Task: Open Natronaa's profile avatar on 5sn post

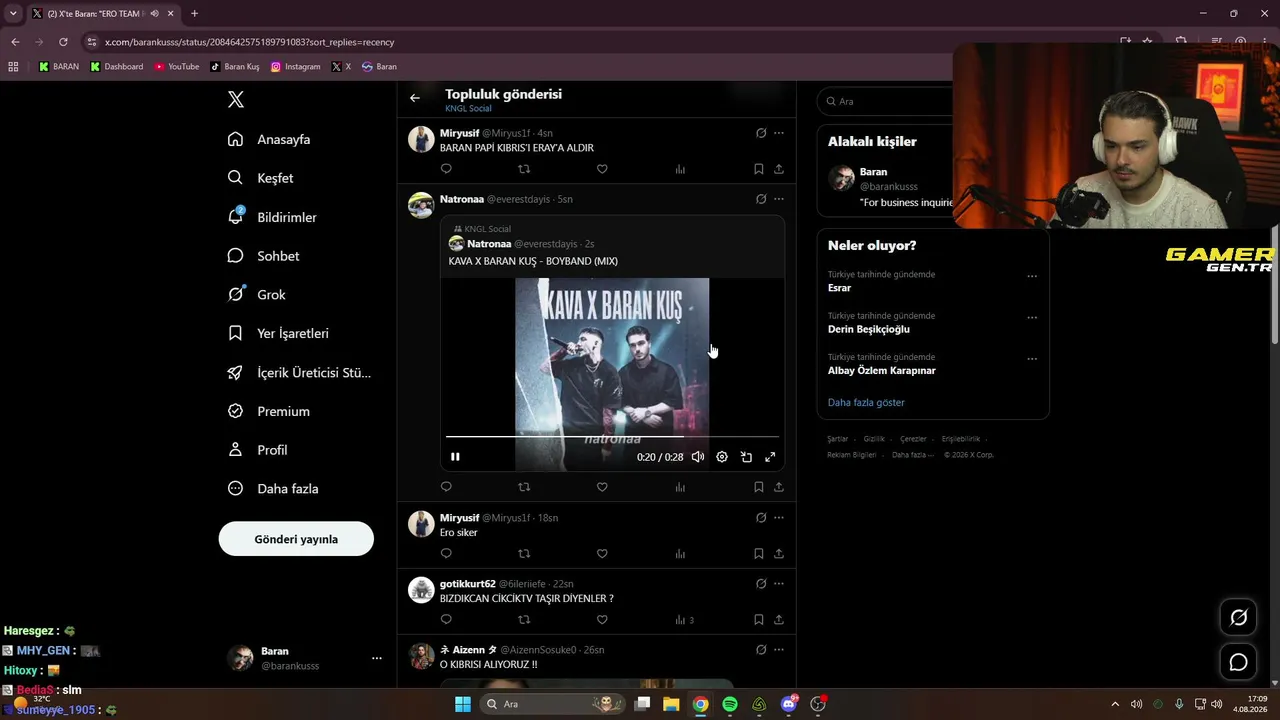Action: click(x=421, y=205)
